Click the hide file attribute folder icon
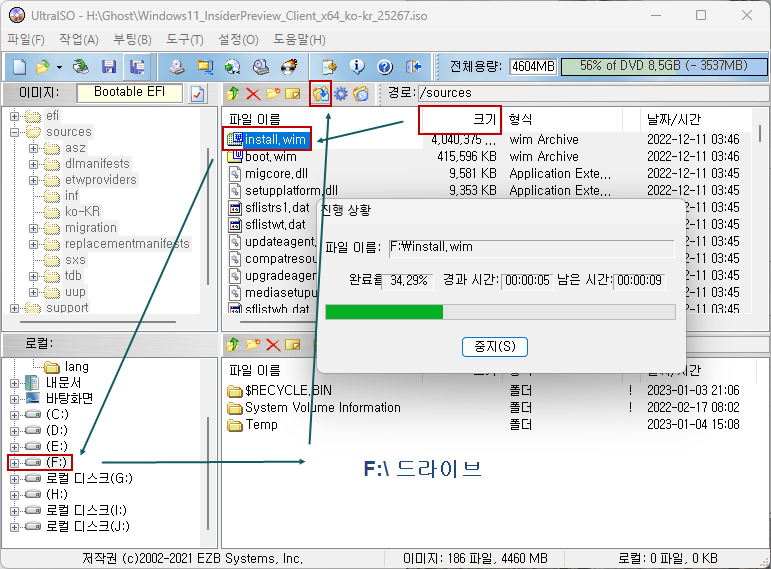771x569 pixels. 361,93
